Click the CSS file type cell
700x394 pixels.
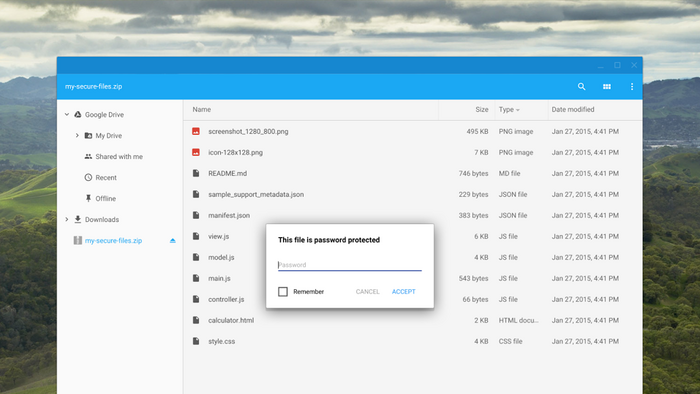510,341
